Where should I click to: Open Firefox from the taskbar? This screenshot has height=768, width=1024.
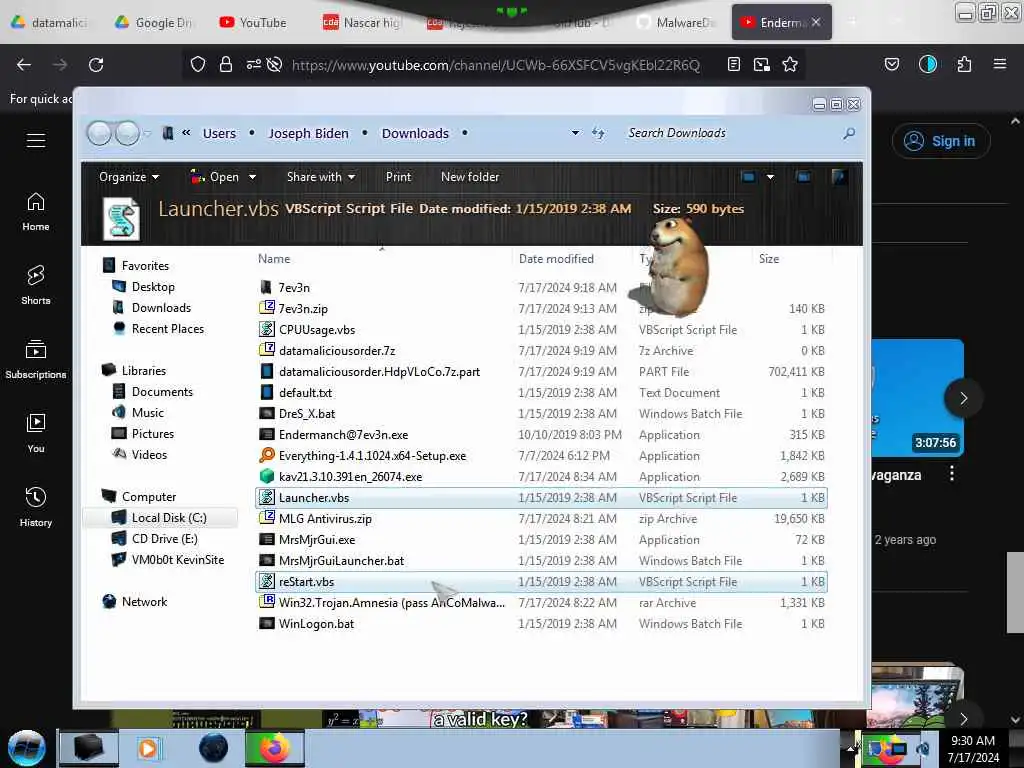(x=274, y=748)
